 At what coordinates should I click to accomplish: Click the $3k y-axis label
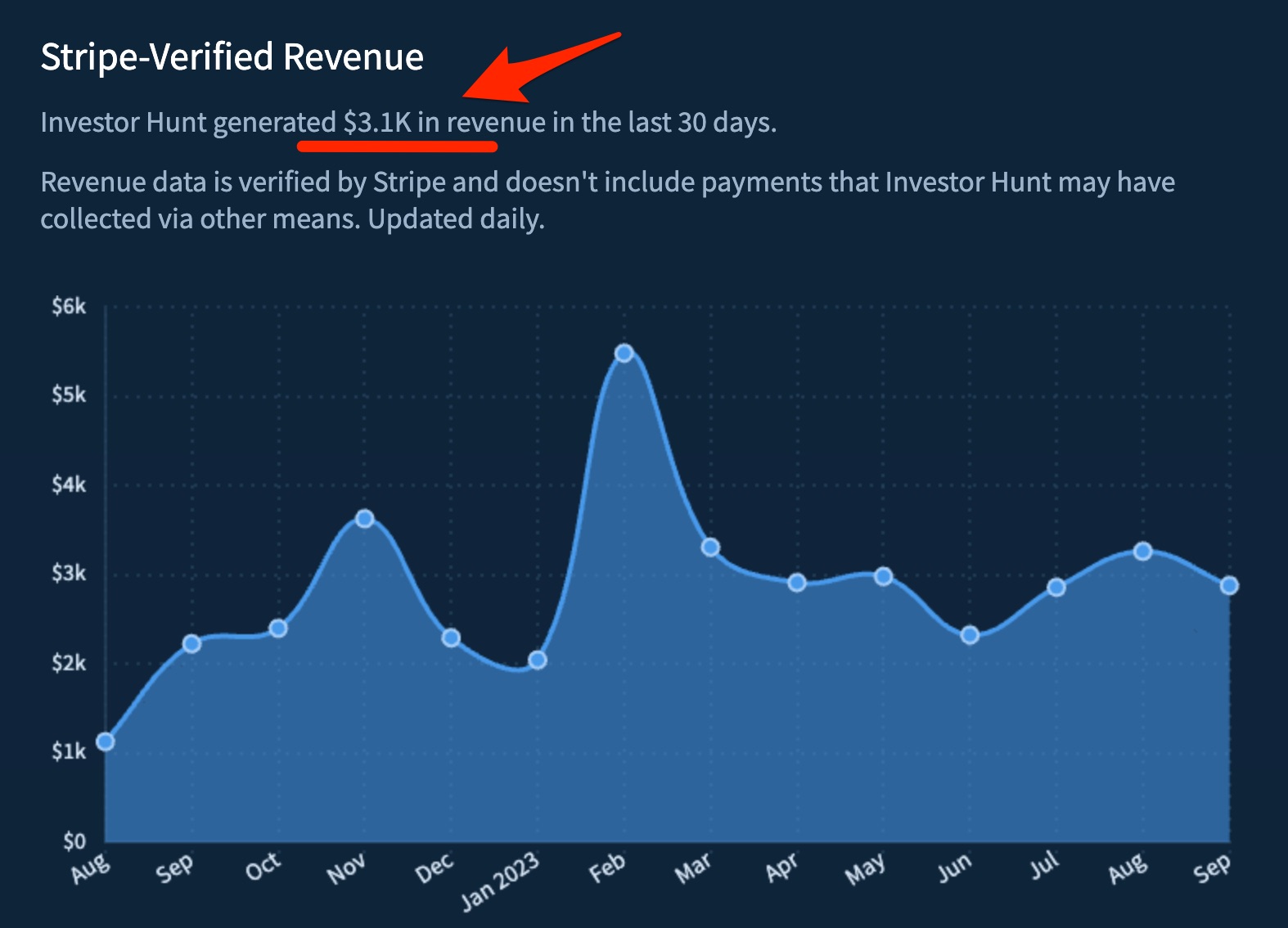(x=69, y=573)
